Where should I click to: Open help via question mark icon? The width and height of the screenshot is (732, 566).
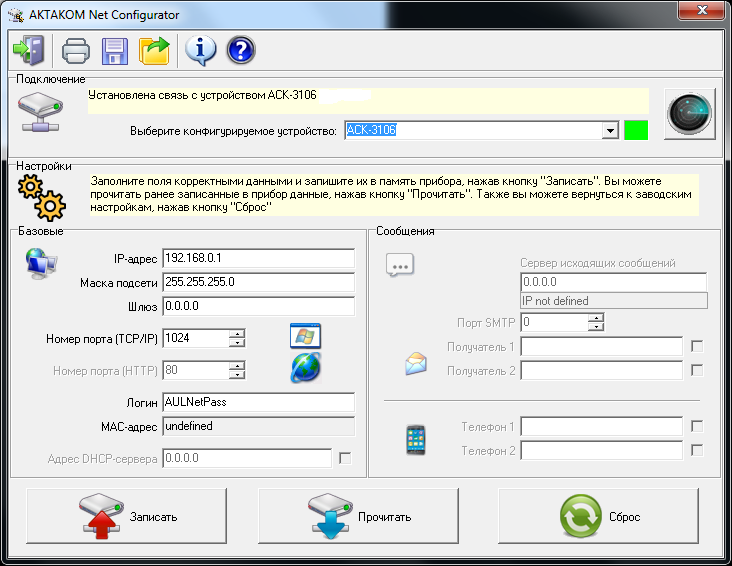241,49
